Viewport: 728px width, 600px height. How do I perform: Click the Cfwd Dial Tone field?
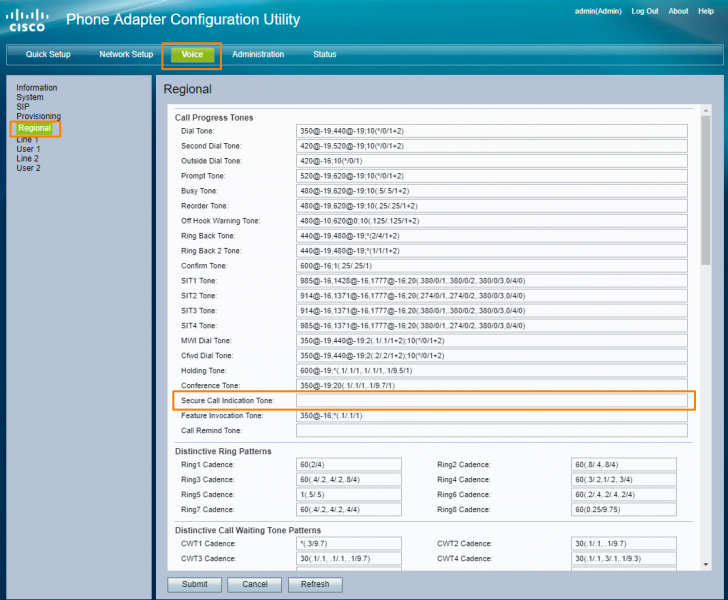point(492,356)
